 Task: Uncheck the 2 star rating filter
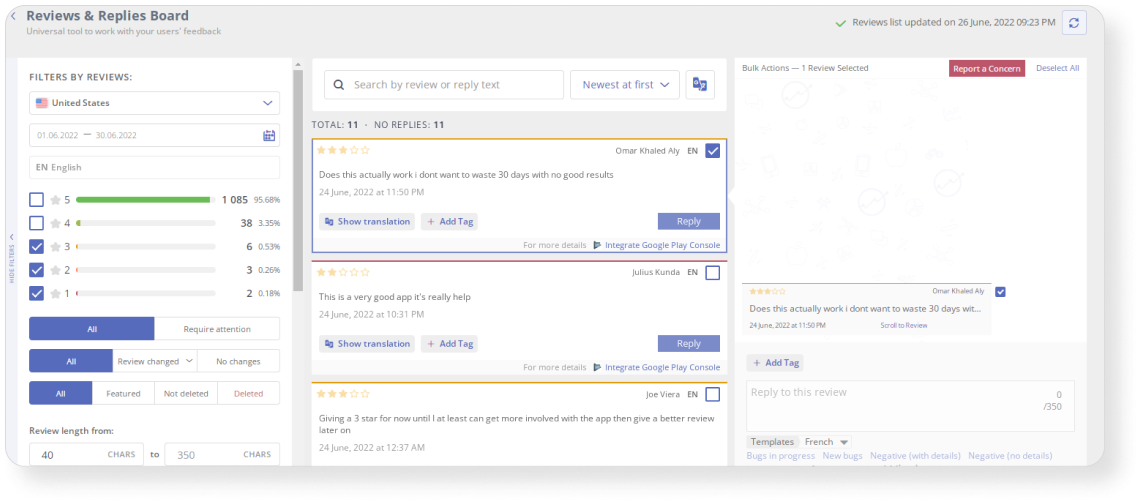36,270
